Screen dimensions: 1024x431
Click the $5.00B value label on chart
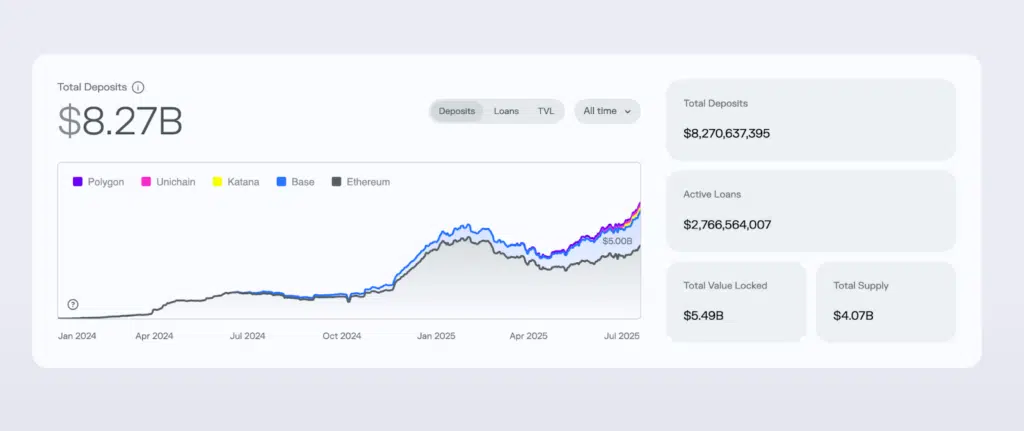[616, 241]
